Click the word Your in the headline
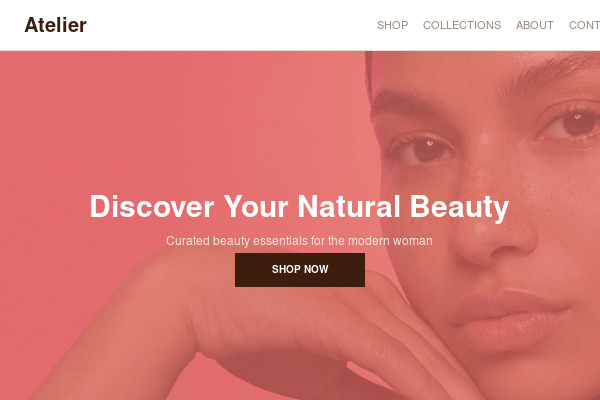This screenshot has height=400, width=600. click(256, 206)
